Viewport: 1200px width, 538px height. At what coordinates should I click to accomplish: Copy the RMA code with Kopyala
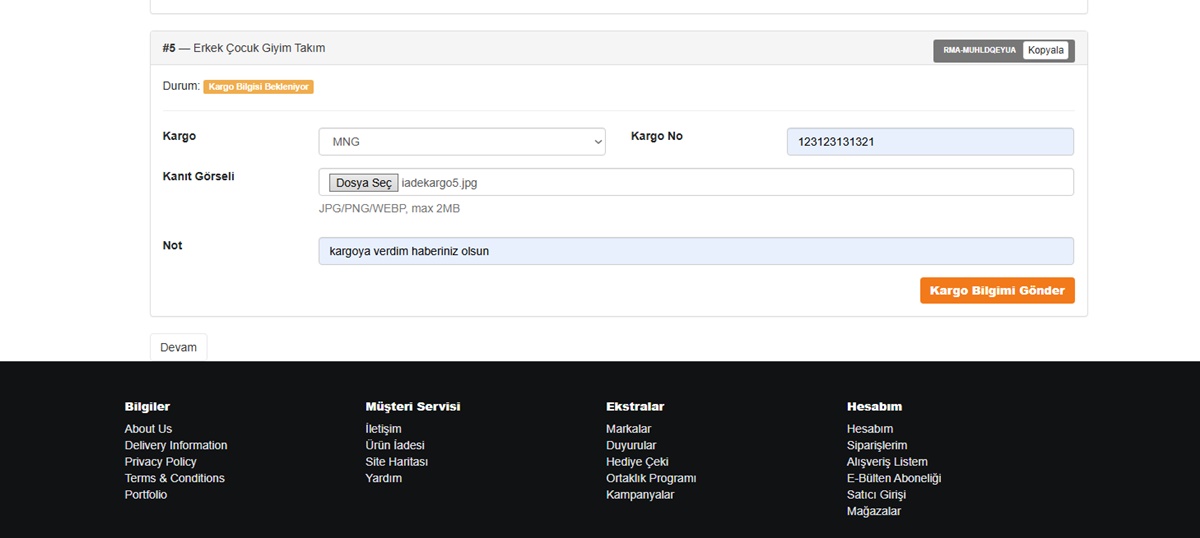(x=1045, y=50)
